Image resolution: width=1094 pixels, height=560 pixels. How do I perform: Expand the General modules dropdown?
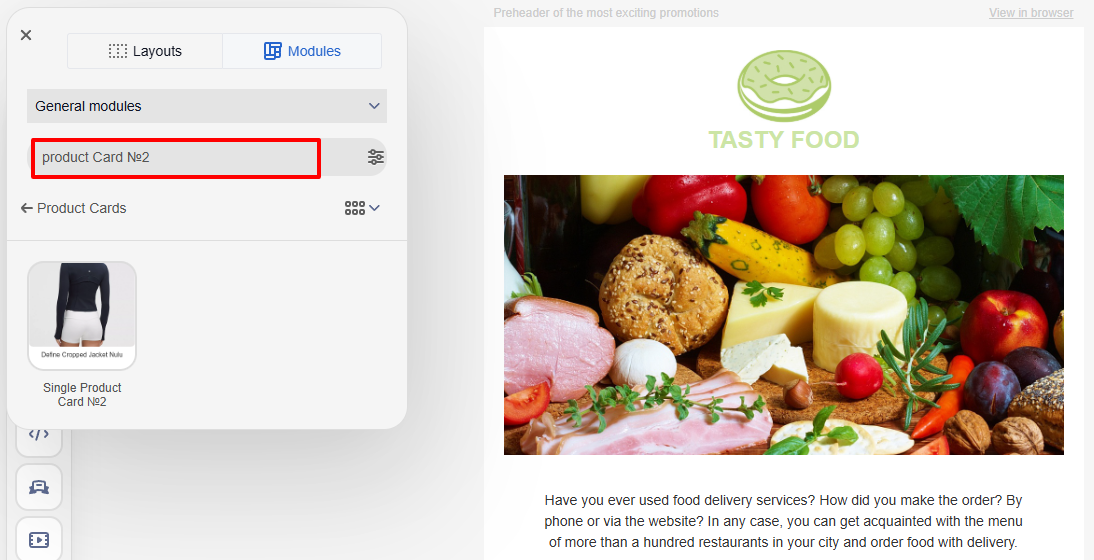[207, 106]
